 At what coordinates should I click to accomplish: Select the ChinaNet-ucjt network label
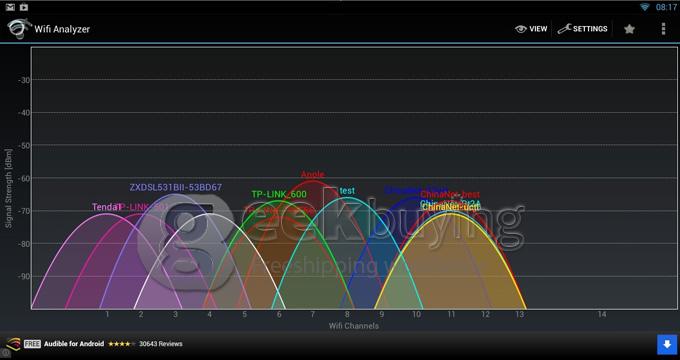pyautogui.click(x=451, y=207)
